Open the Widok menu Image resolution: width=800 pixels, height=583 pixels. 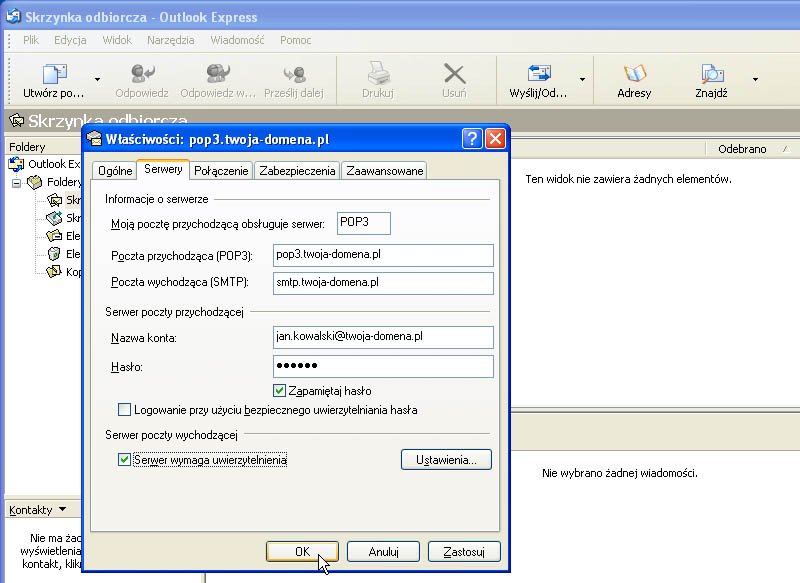(117, 40)
